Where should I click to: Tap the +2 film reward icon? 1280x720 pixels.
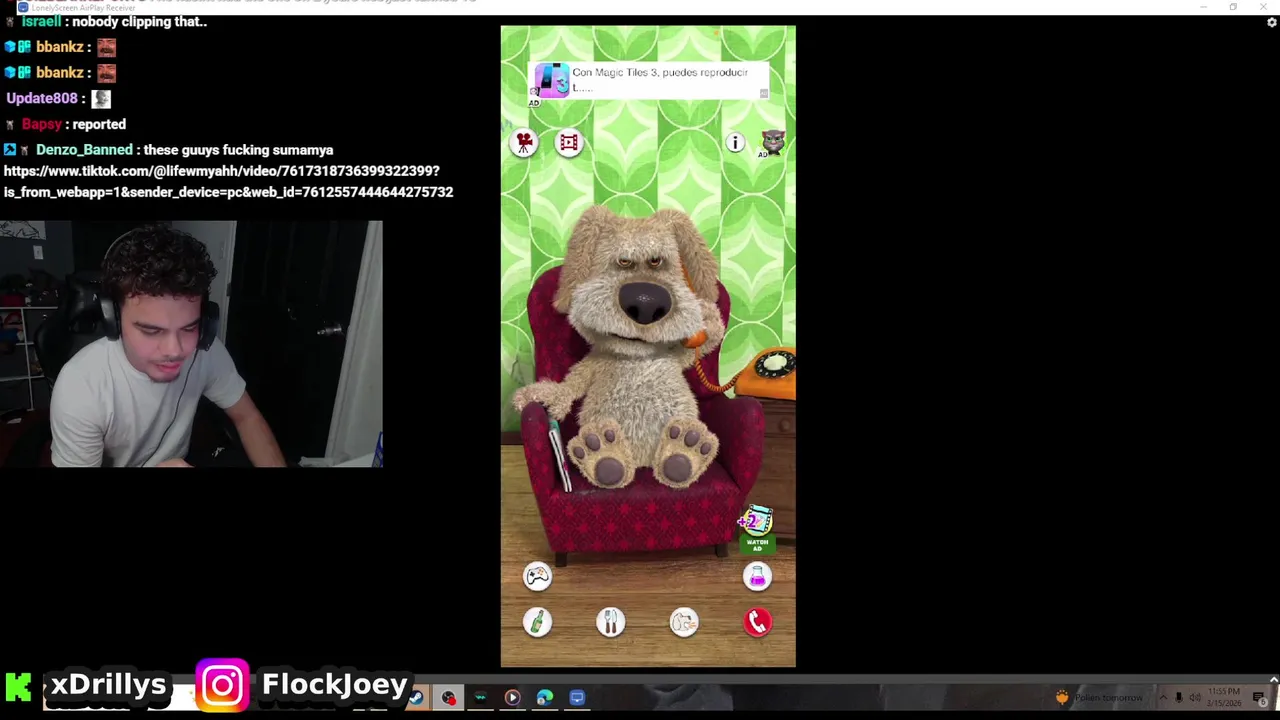755,520
